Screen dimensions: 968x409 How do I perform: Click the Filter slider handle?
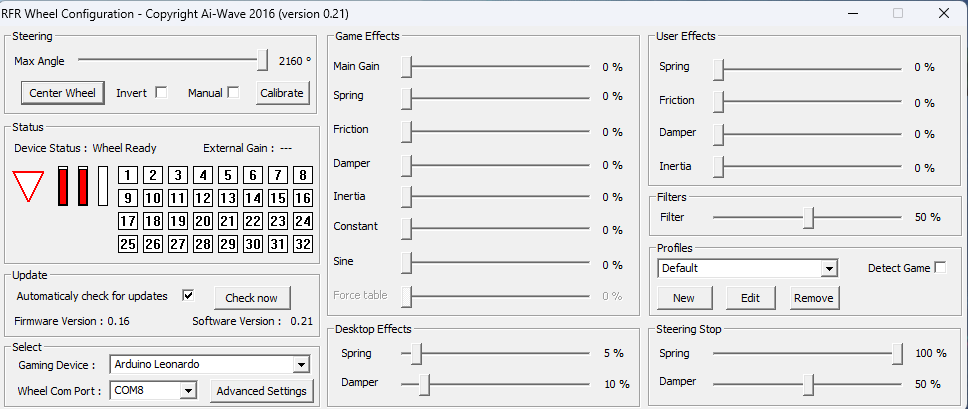point(808,217)
